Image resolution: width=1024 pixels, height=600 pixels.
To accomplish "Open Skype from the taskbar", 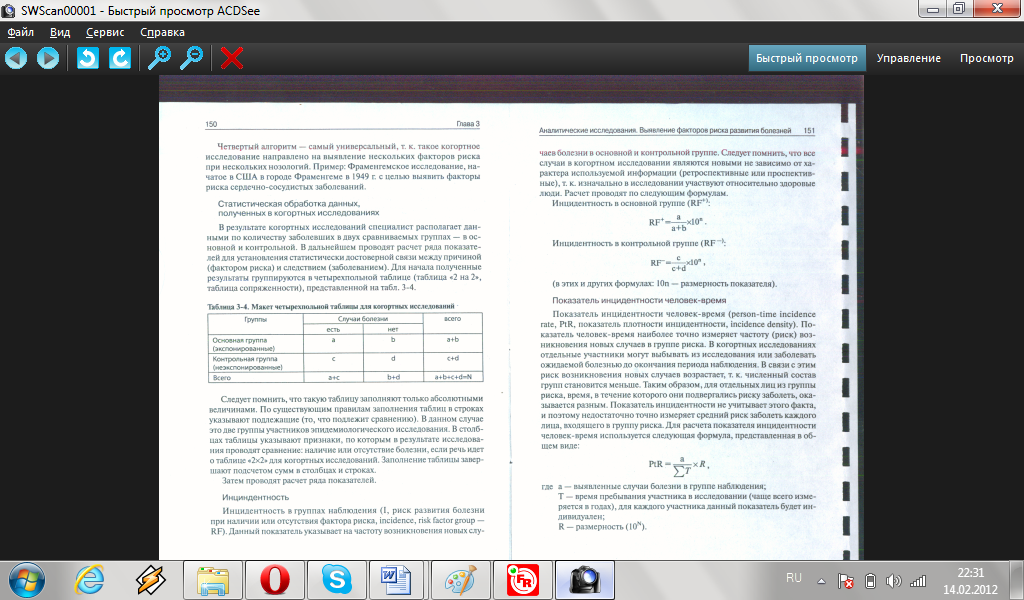I will point(337,580).
